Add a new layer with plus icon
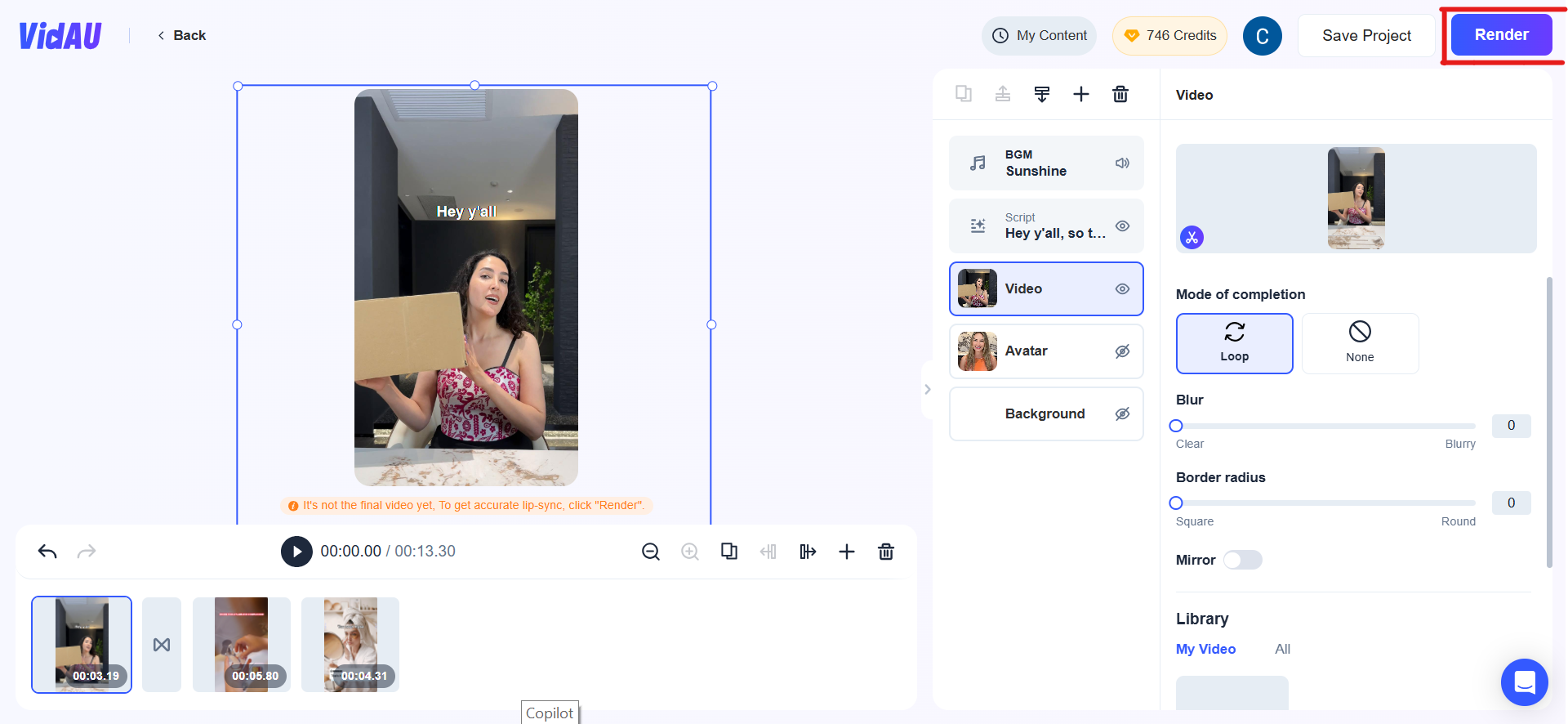The image size is (1568, 724). (1081, 94)
